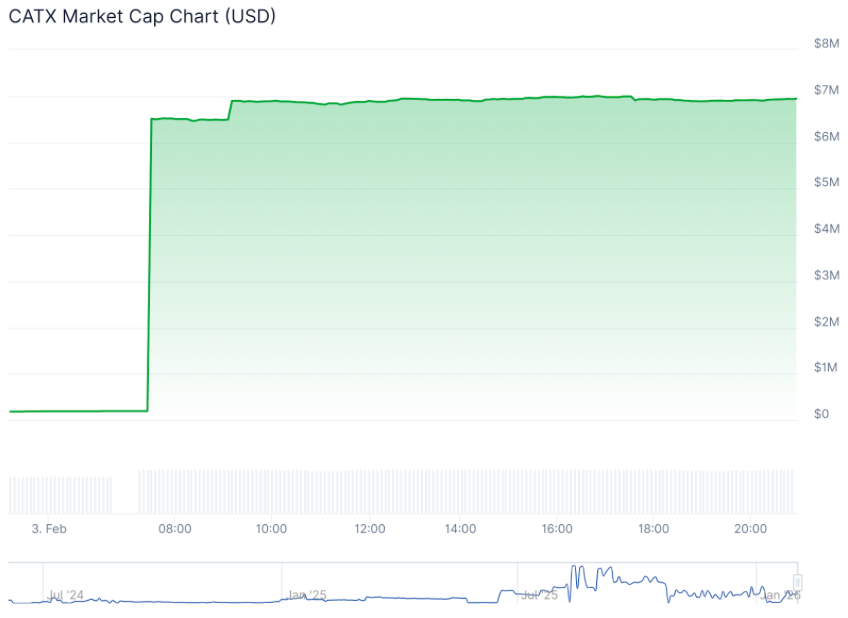Click the 3. Feb date label
The height and width of the screenshot is (618, 848).
tap(48, 528)
